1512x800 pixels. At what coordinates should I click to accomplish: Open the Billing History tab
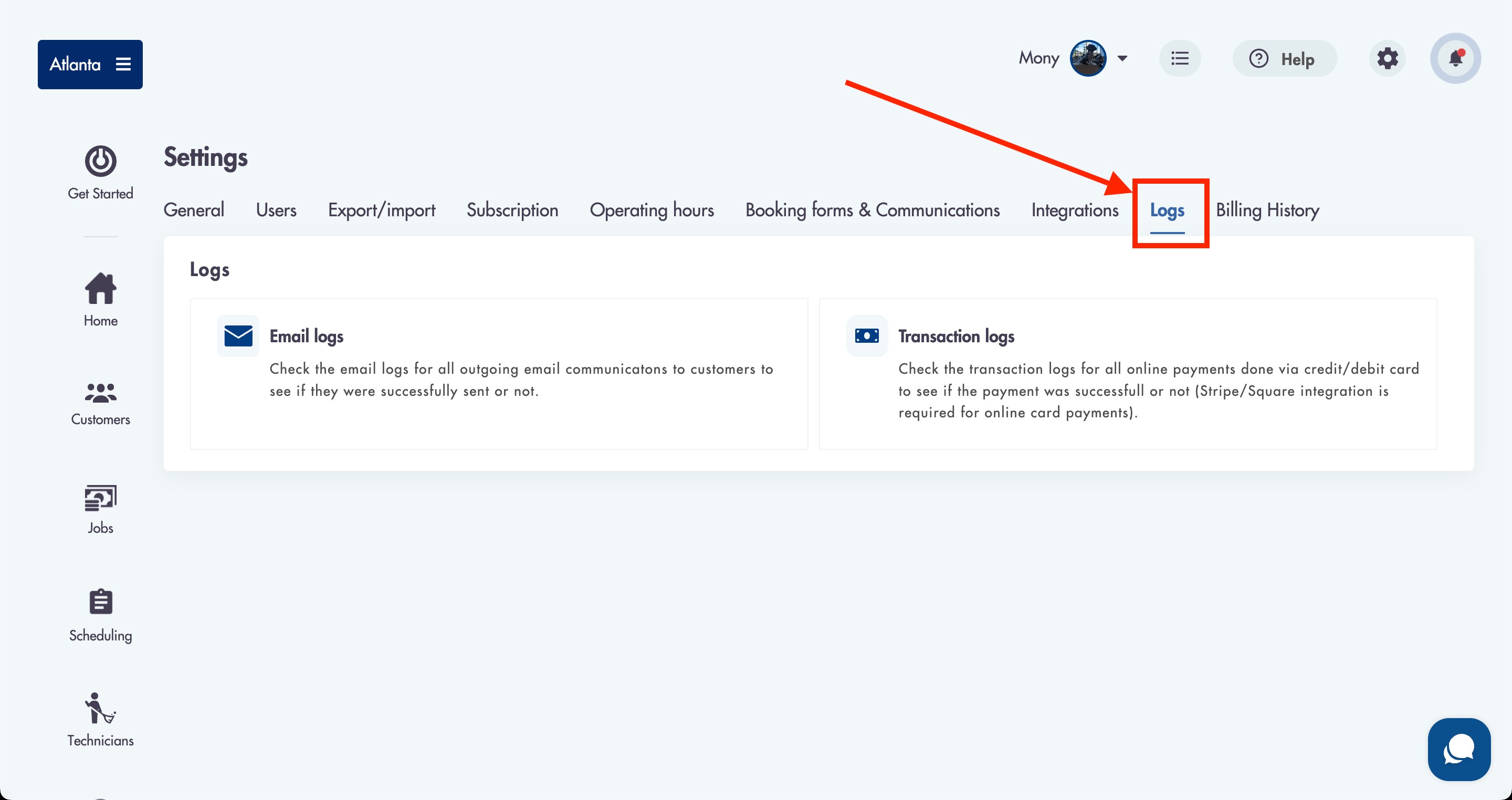[x=1267, y=210]
